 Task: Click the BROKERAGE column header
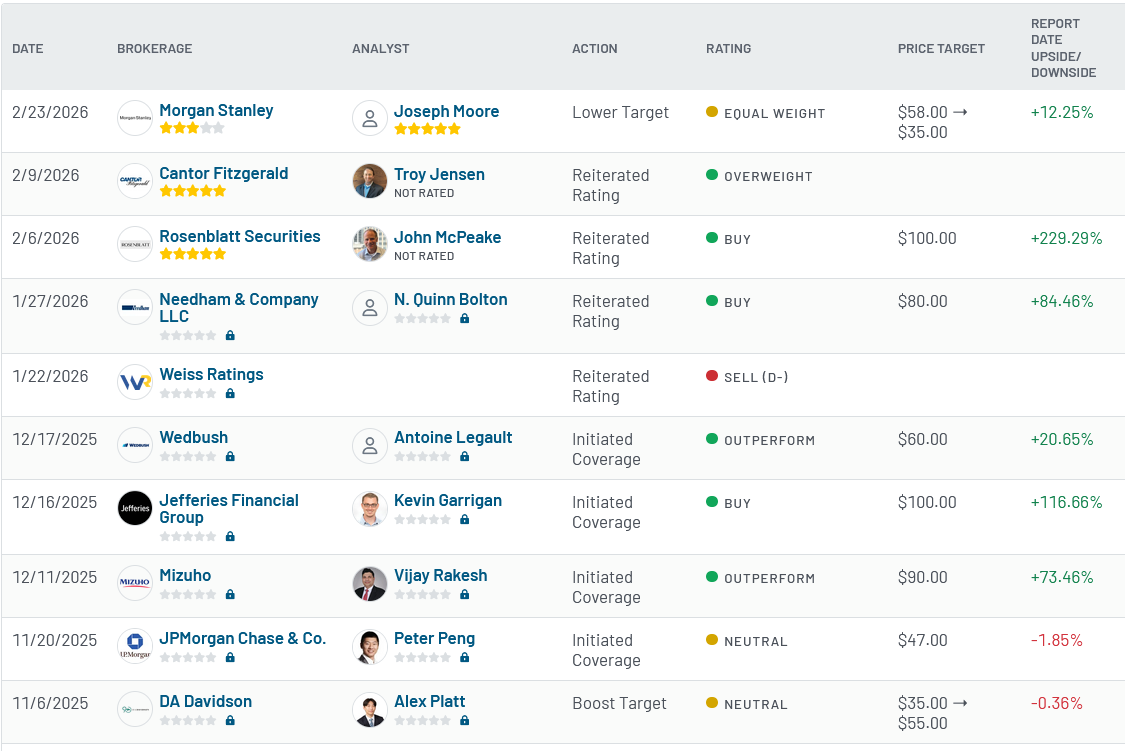(154, 49)
